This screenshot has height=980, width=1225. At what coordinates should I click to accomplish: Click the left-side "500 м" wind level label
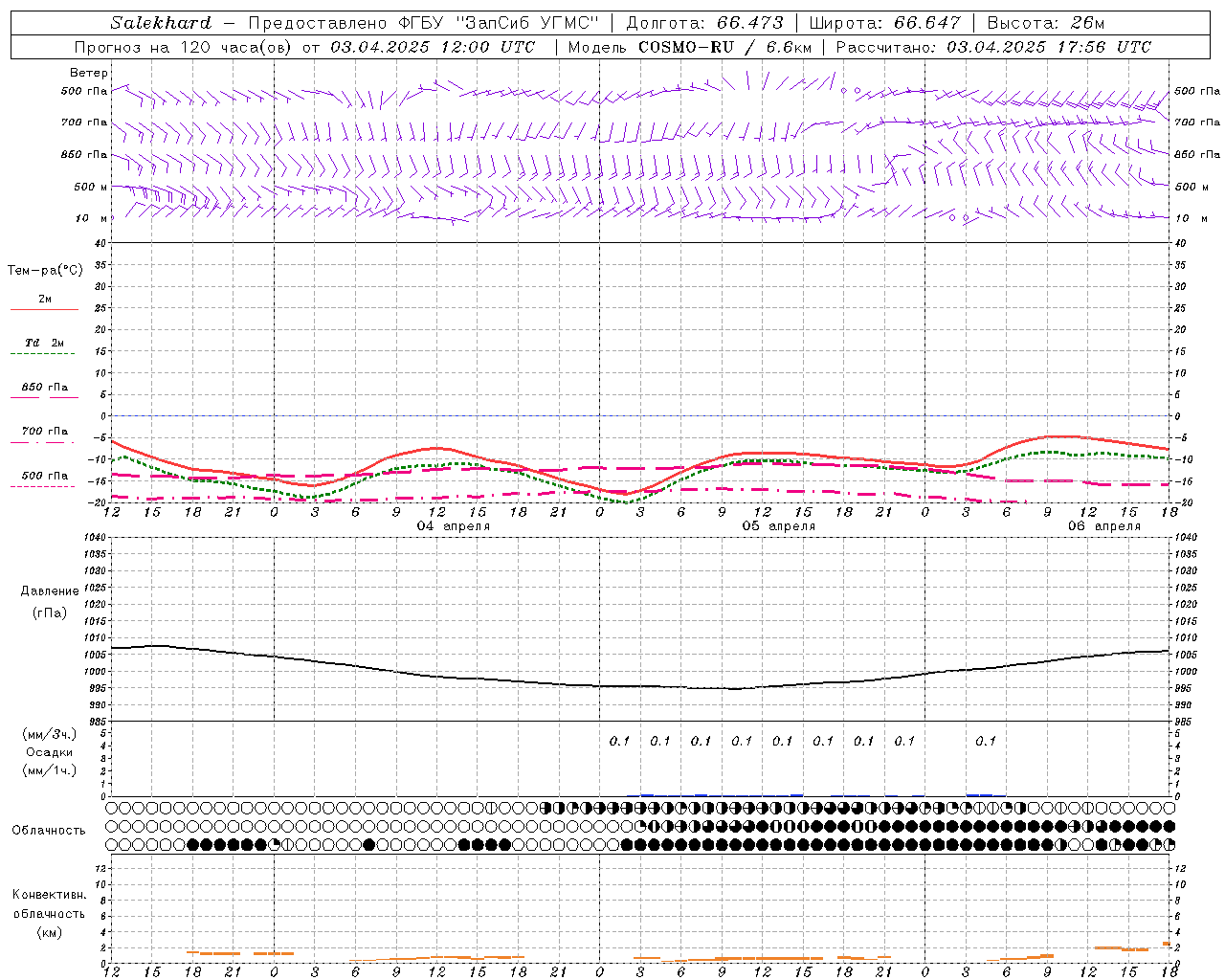point(90,187)
